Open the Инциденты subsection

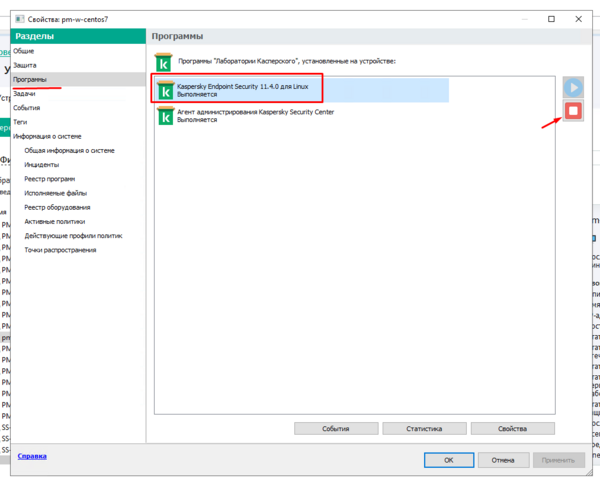(x=42, y=165)
